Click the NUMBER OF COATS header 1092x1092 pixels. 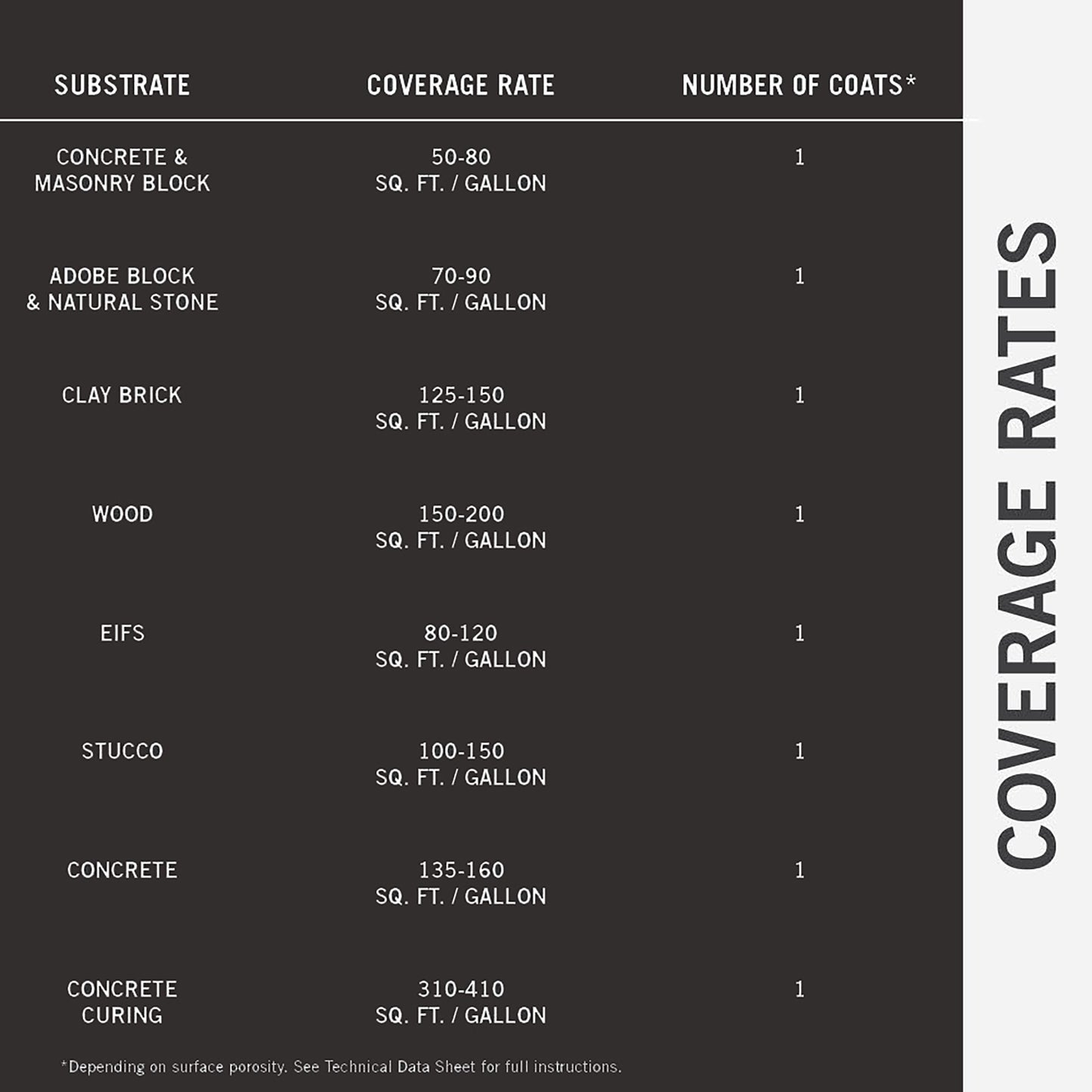(798, 85)
